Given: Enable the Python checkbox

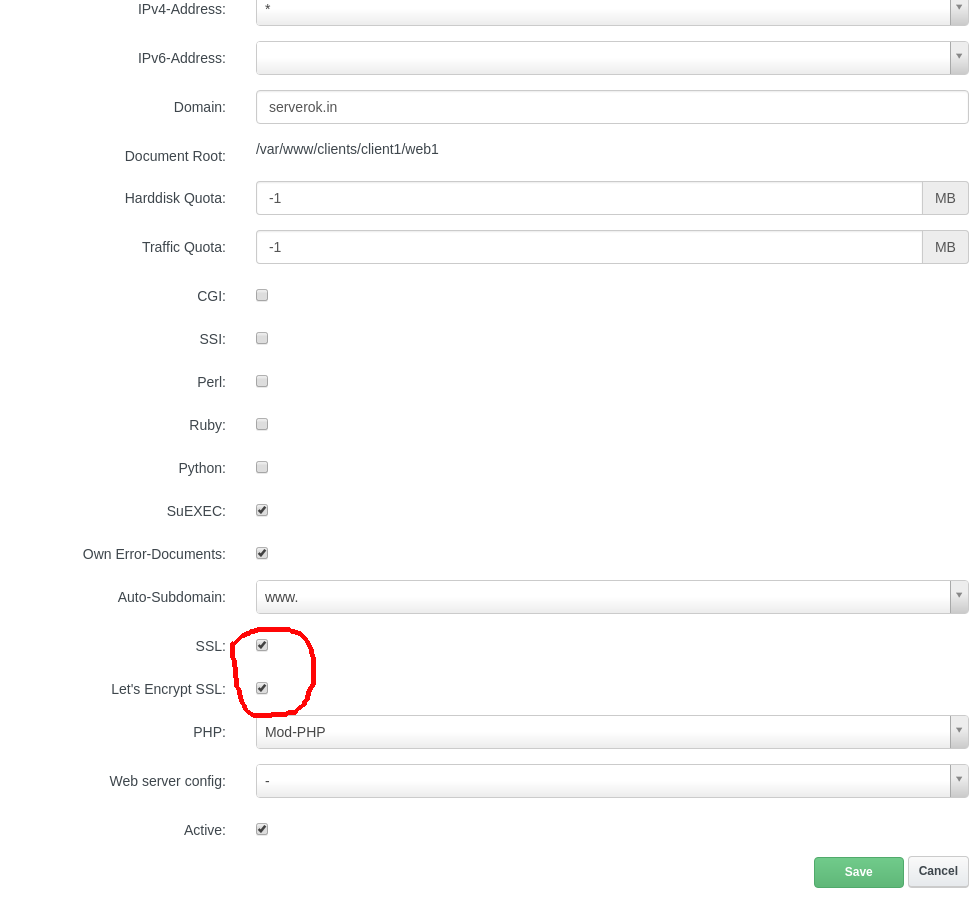Looking at the screenshot, I should point(261,467).
